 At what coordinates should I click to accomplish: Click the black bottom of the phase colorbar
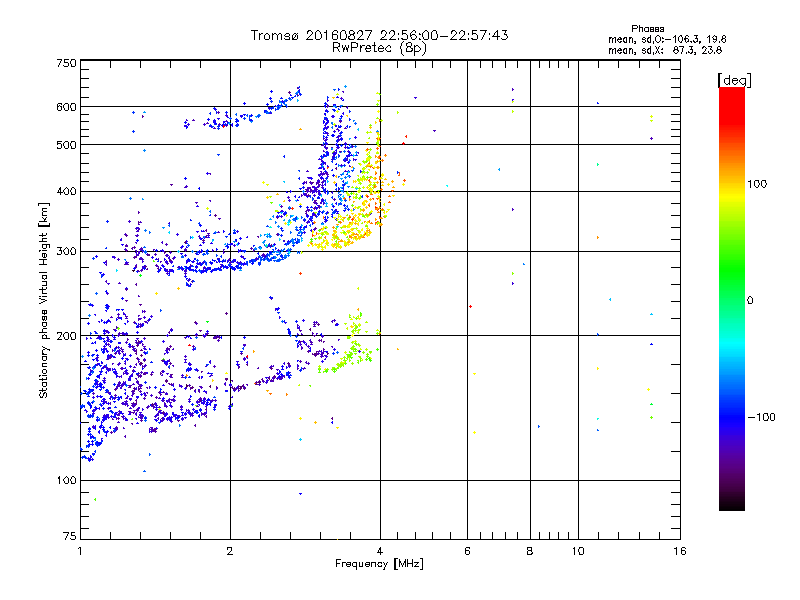[732, 503]
